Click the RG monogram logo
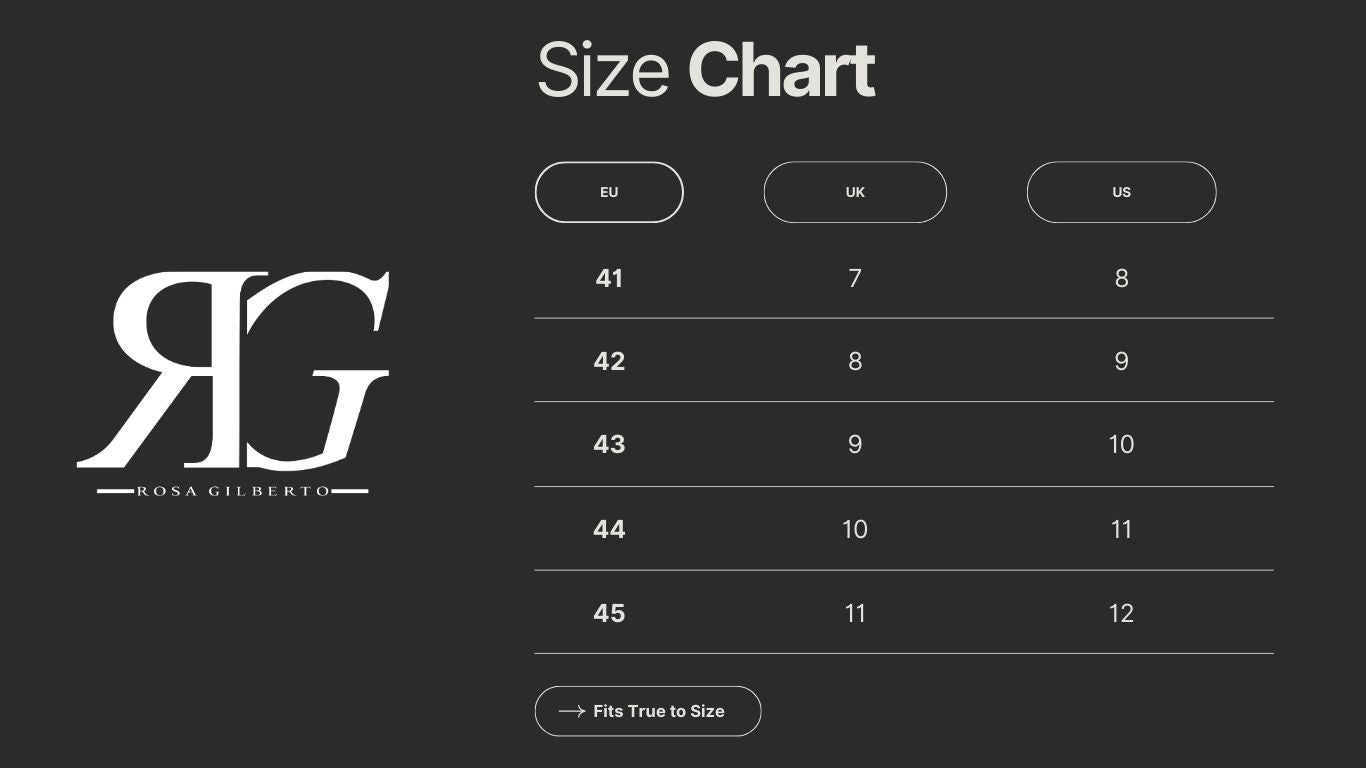This screenshot has width=1366, height=768. point(232,370)
